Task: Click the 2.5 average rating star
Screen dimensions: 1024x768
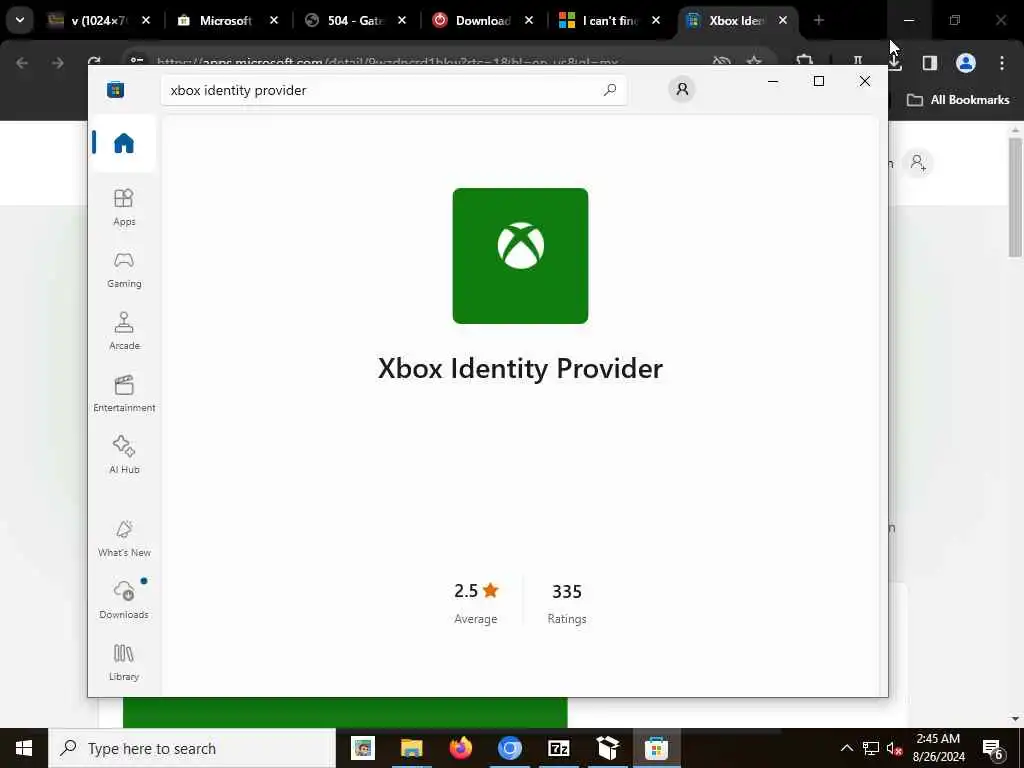Action: point(491,590)
